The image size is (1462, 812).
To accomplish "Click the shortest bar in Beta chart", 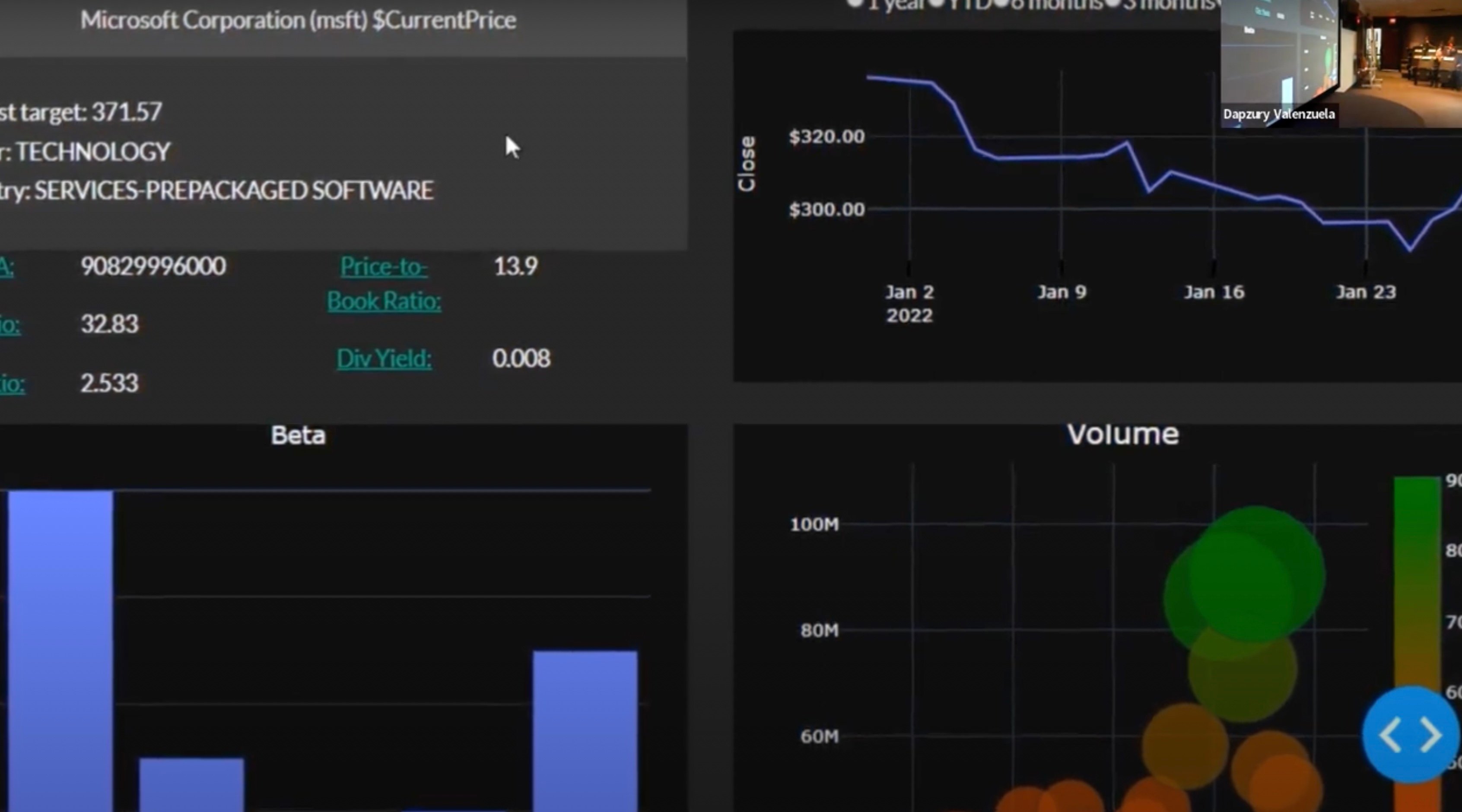I will [191, 784].
